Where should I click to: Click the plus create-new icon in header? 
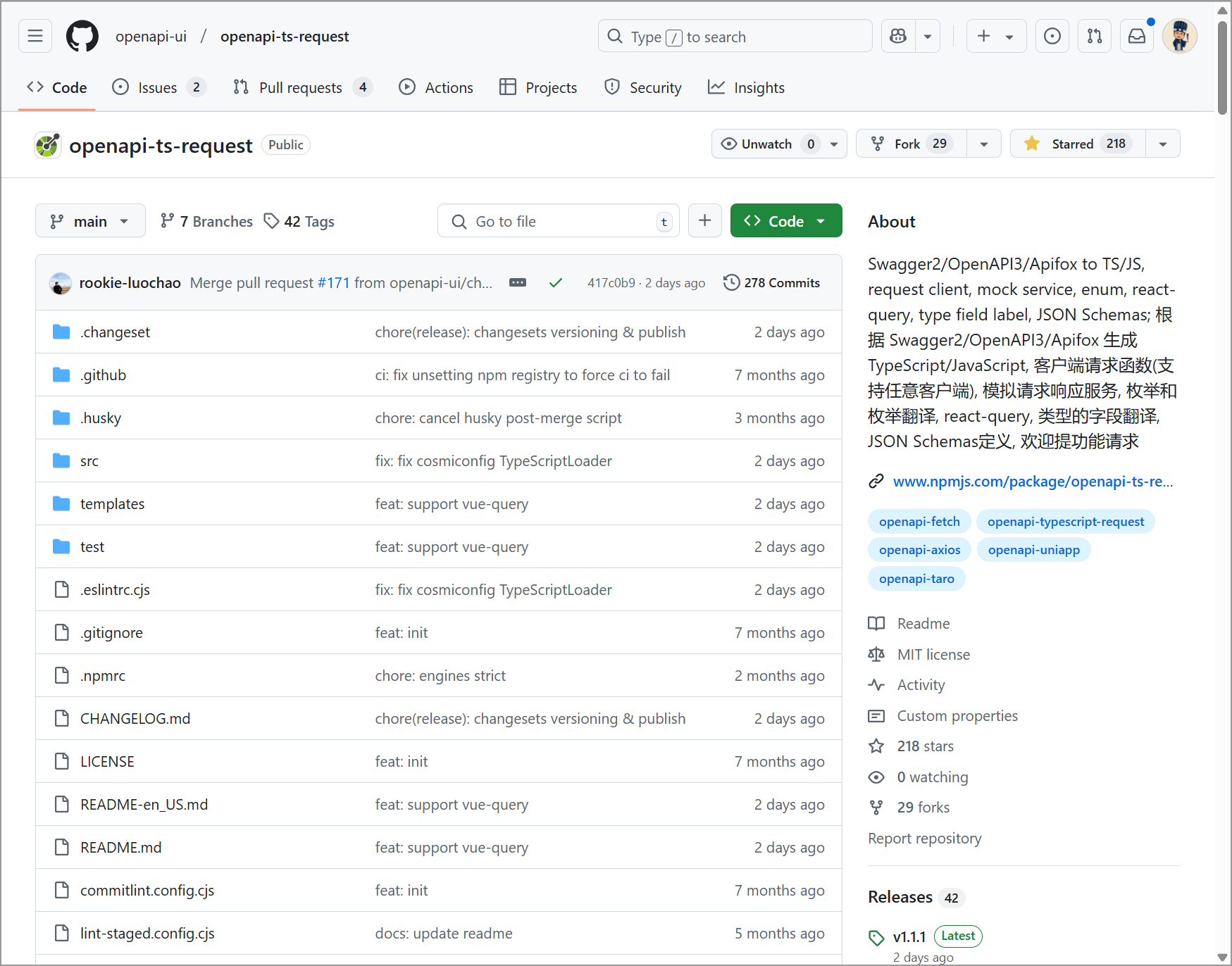click(x=984, y=36)
